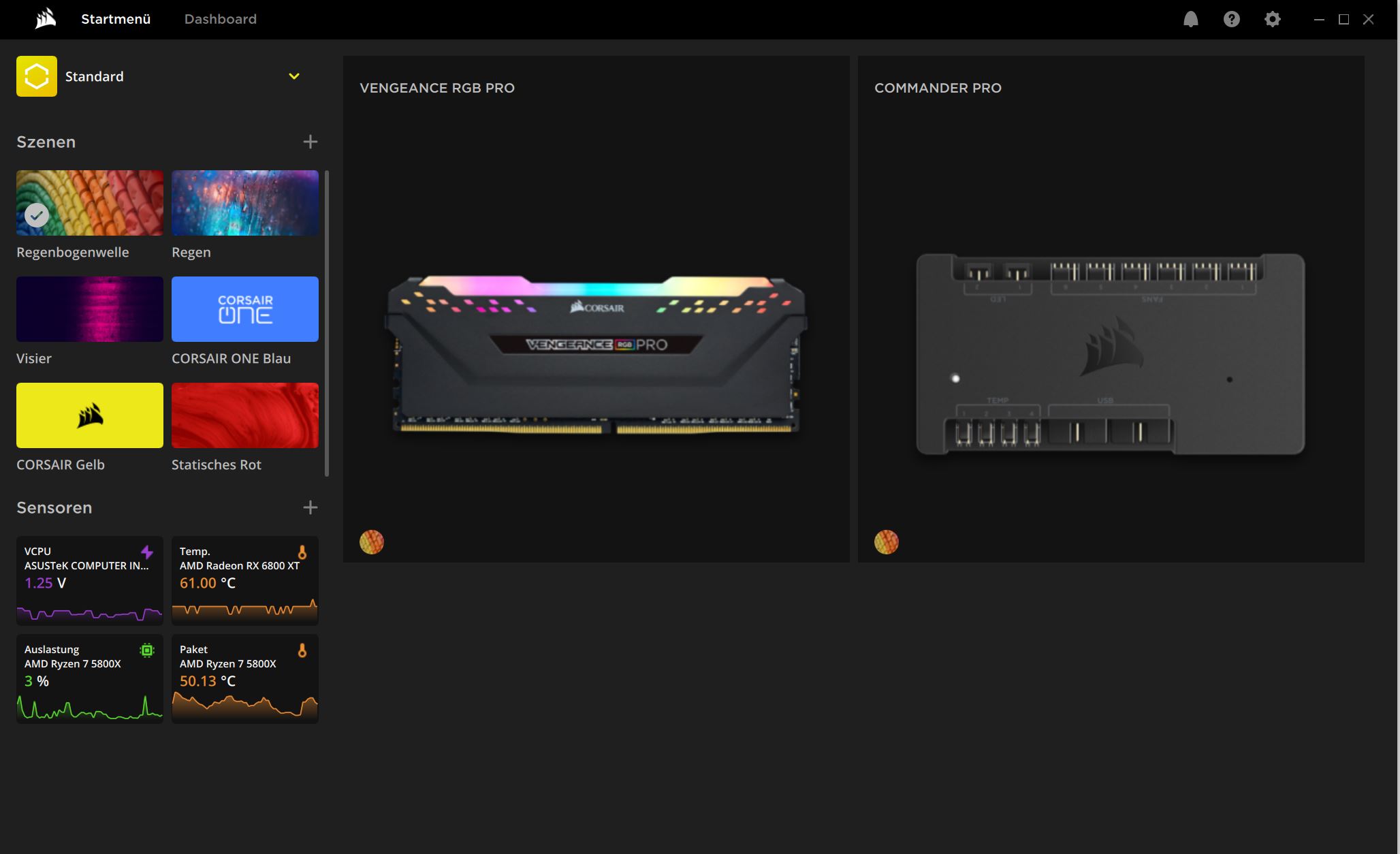
Task: Click the Corsair sails logo
Action: click(x=45, y=19)
